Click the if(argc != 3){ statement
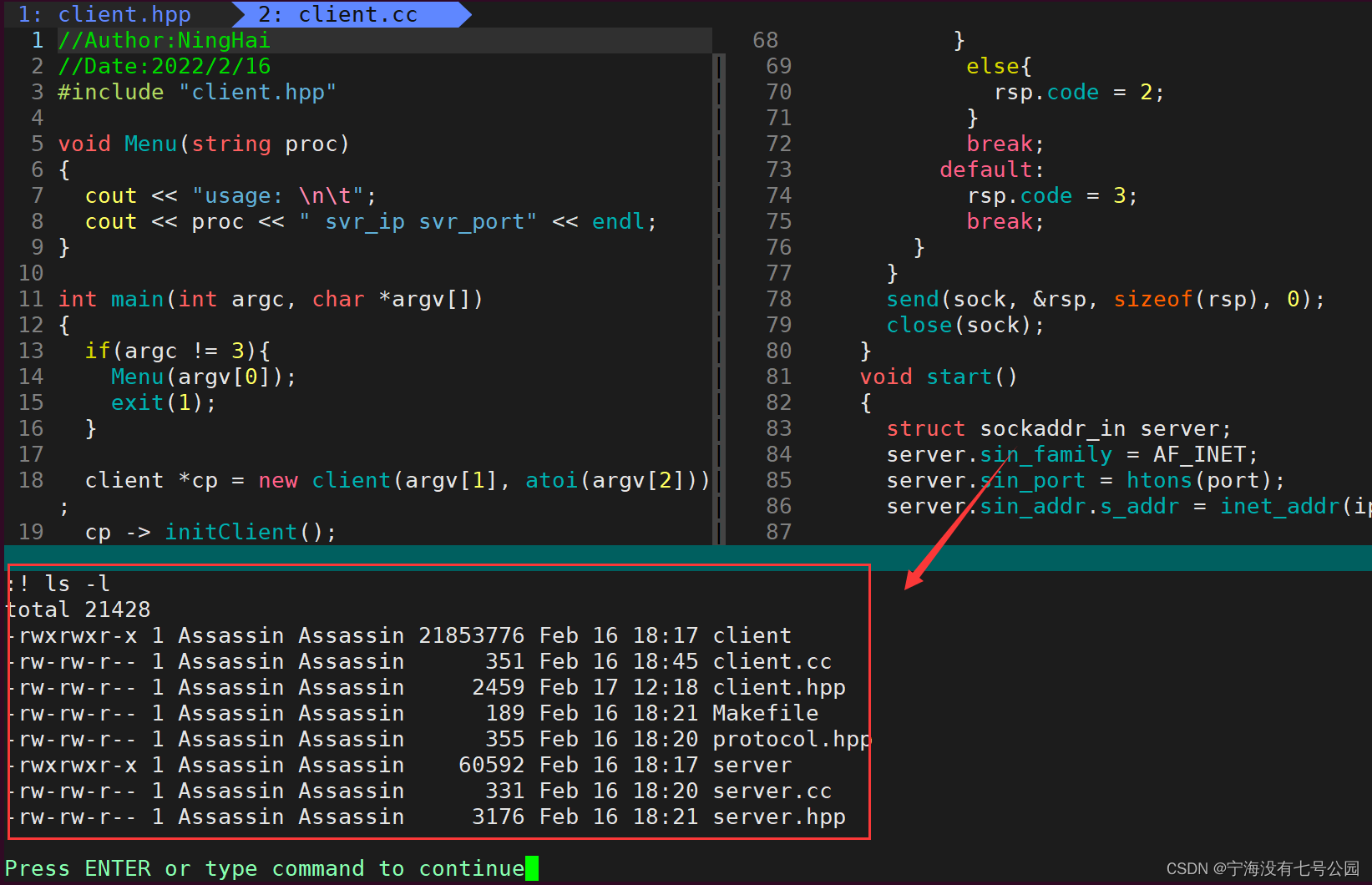The height and width of the screenshot is (885, 1372). point(177,351)
